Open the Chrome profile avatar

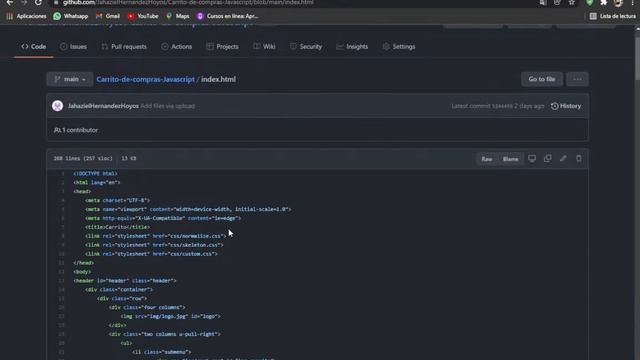click(618, 2)
